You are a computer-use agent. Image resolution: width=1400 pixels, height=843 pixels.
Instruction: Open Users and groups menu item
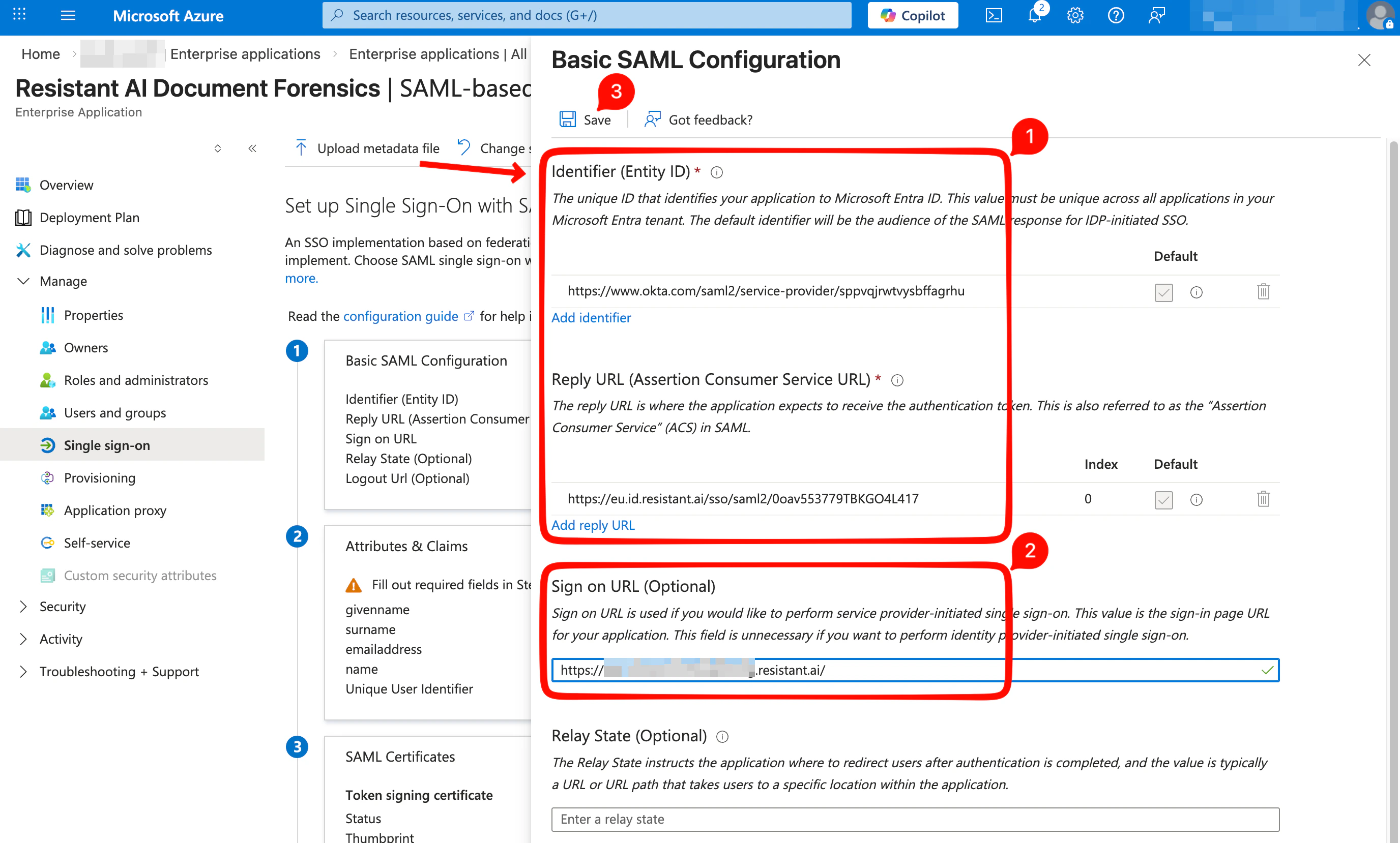(x=115, y=412)
